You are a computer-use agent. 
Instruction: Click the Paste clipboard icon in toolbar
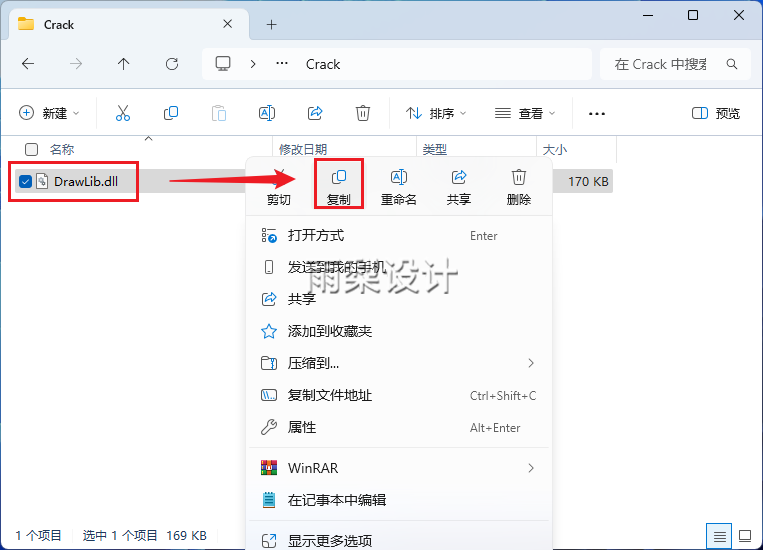point(218,113)
